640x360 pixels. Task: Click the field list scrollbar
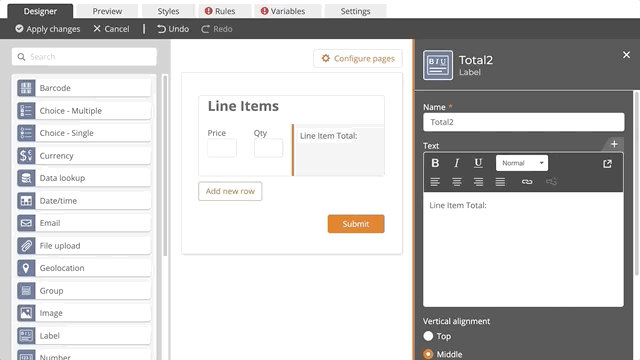click(x=165, y=165)
